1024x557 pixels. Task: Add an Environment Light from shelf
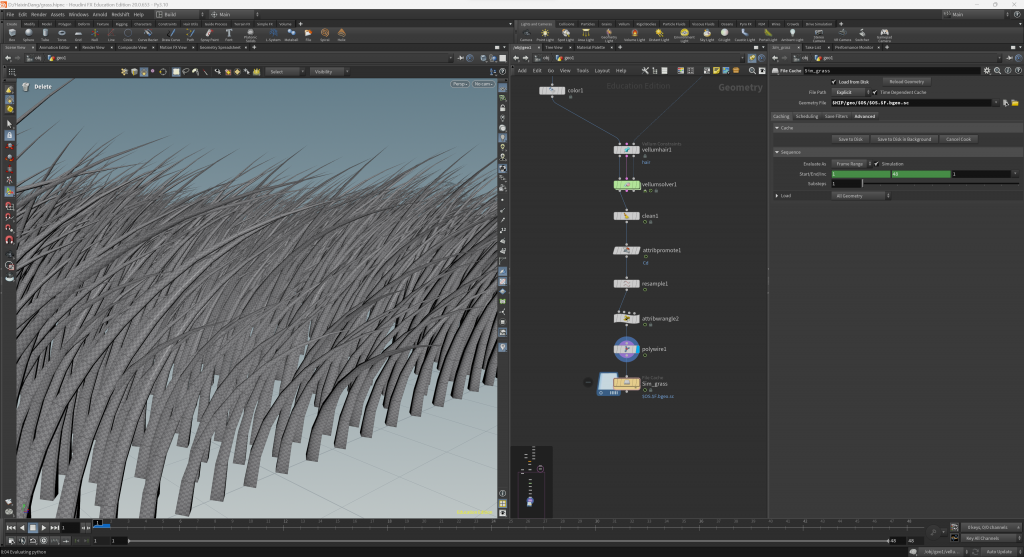(x=684, y=35)
